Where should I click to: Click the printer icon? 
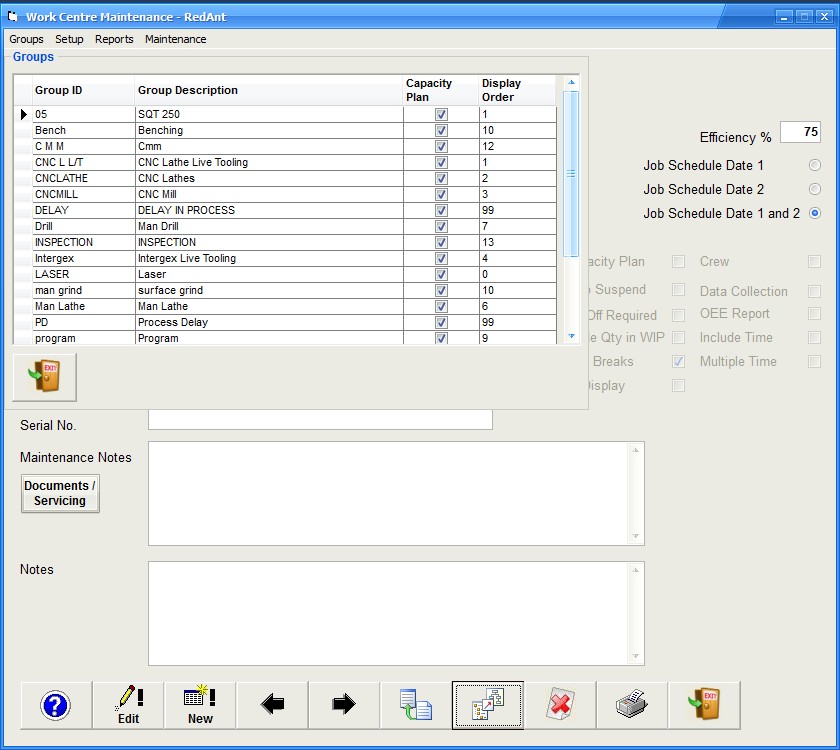pos(632,705)
